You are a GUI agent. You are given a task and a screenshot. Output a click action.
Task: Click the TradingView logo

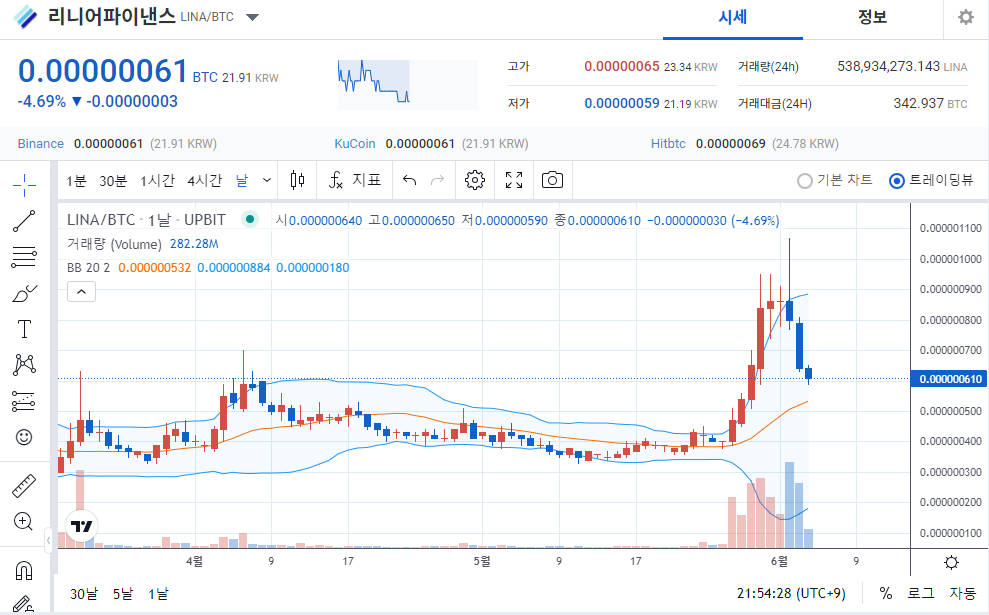pyautogui.click(x=81, y=526)
